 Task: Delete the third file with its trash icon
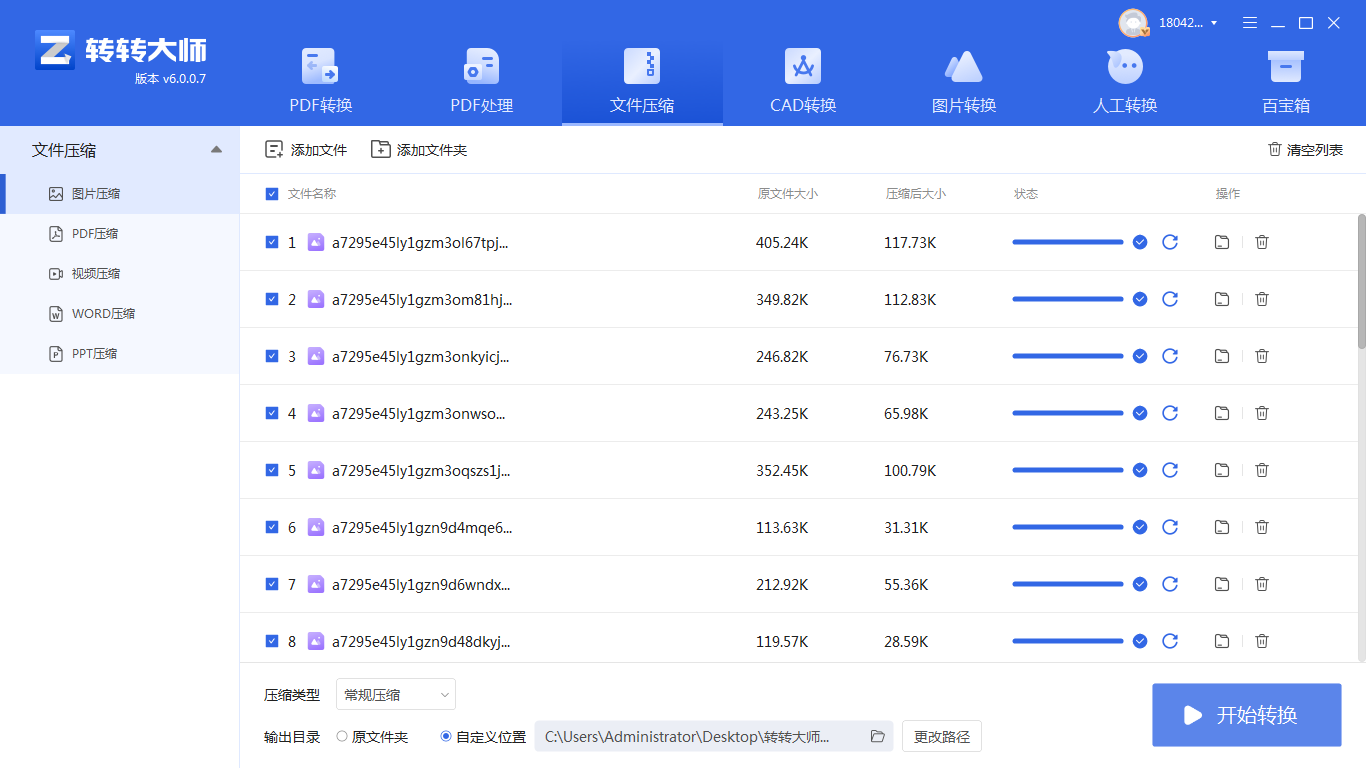coord(1261,355)
